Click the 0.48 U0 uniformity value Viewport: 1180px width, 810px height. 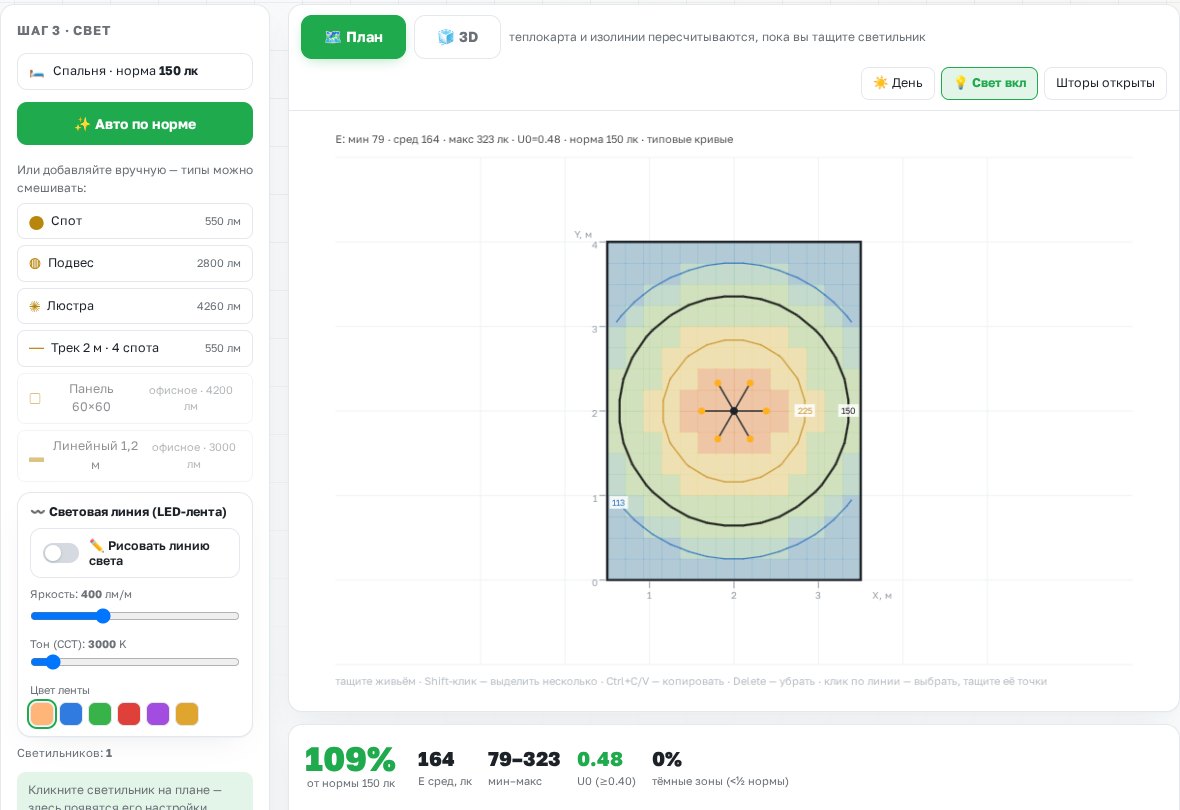click(x=600, y=760)
